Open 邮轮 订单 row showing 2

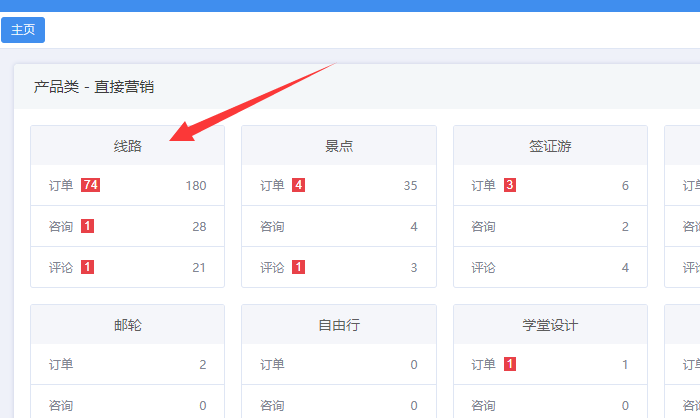[x=127, y=365]
